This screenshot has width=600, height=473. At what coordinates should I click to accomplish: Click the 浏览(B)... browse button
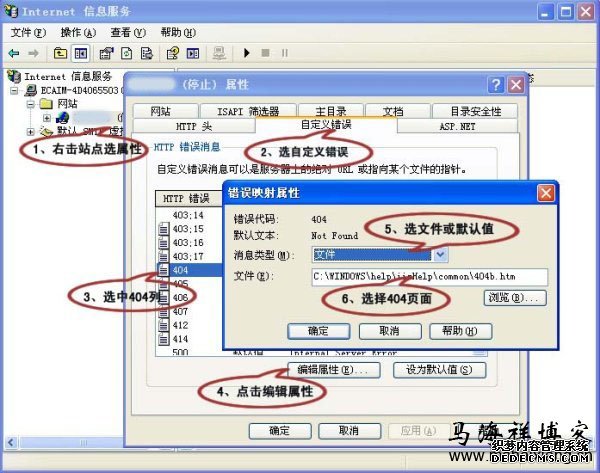pyautogui.click(x=515, y=298)
